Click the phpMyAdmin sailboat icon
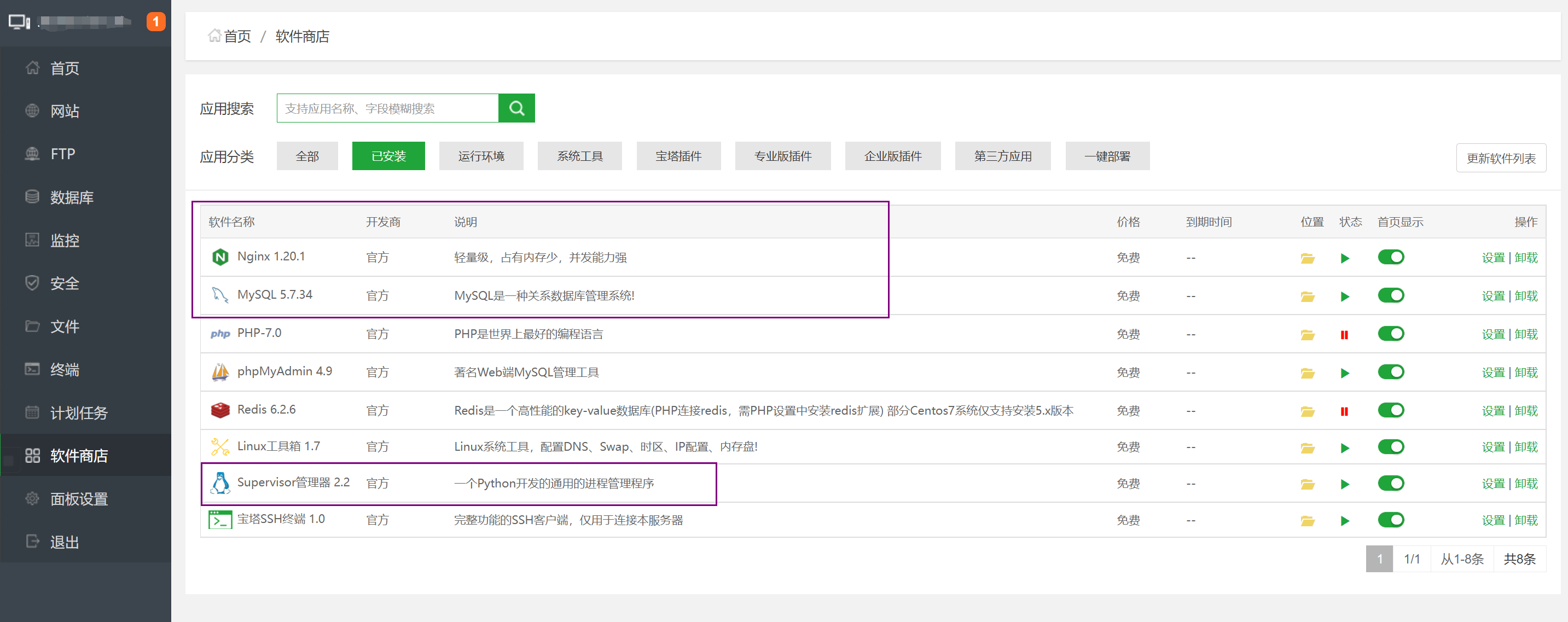This screenshot has width=1568, height=622. [220, 372]
